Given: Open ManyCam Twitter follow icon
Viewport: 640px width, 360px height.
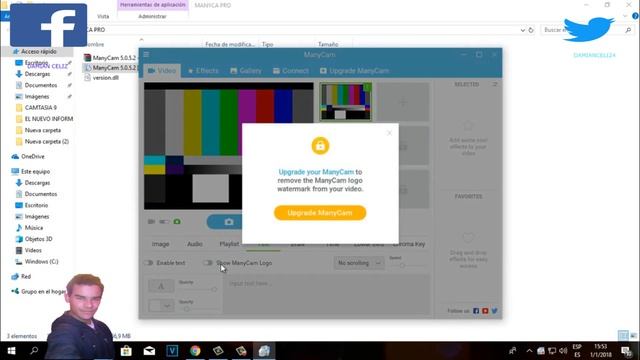Looking at the screenshot, I should coord(494,311).
